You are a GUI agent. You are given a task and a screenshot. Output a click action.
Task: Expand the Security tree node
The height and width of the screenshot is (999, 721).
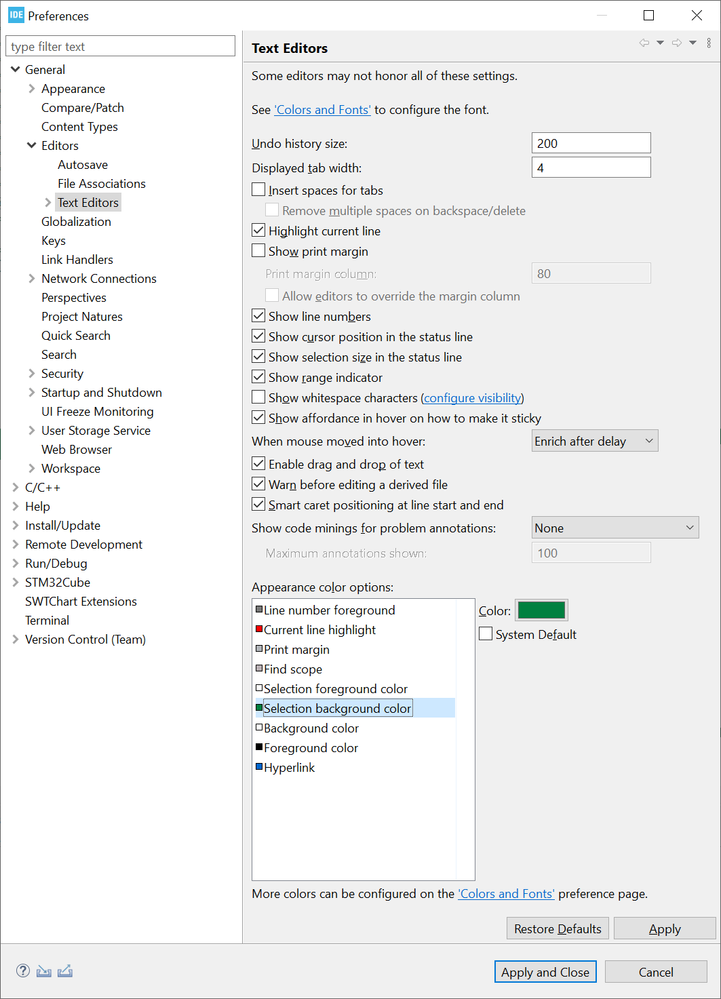(x=31, y=373)
